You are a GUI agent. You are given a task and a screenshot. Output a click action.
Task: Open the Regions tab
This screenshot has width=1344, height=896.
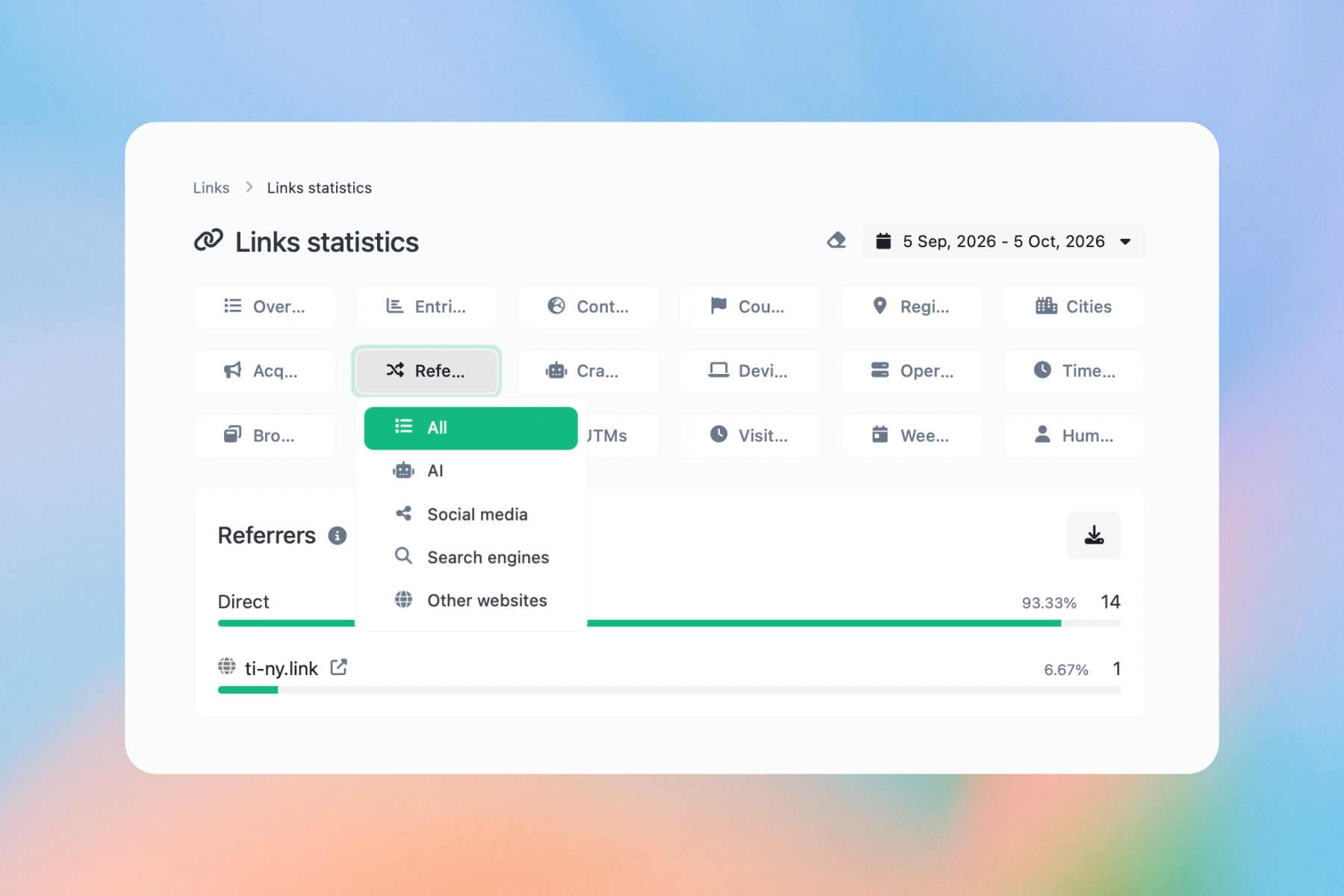tap(912, 307)
